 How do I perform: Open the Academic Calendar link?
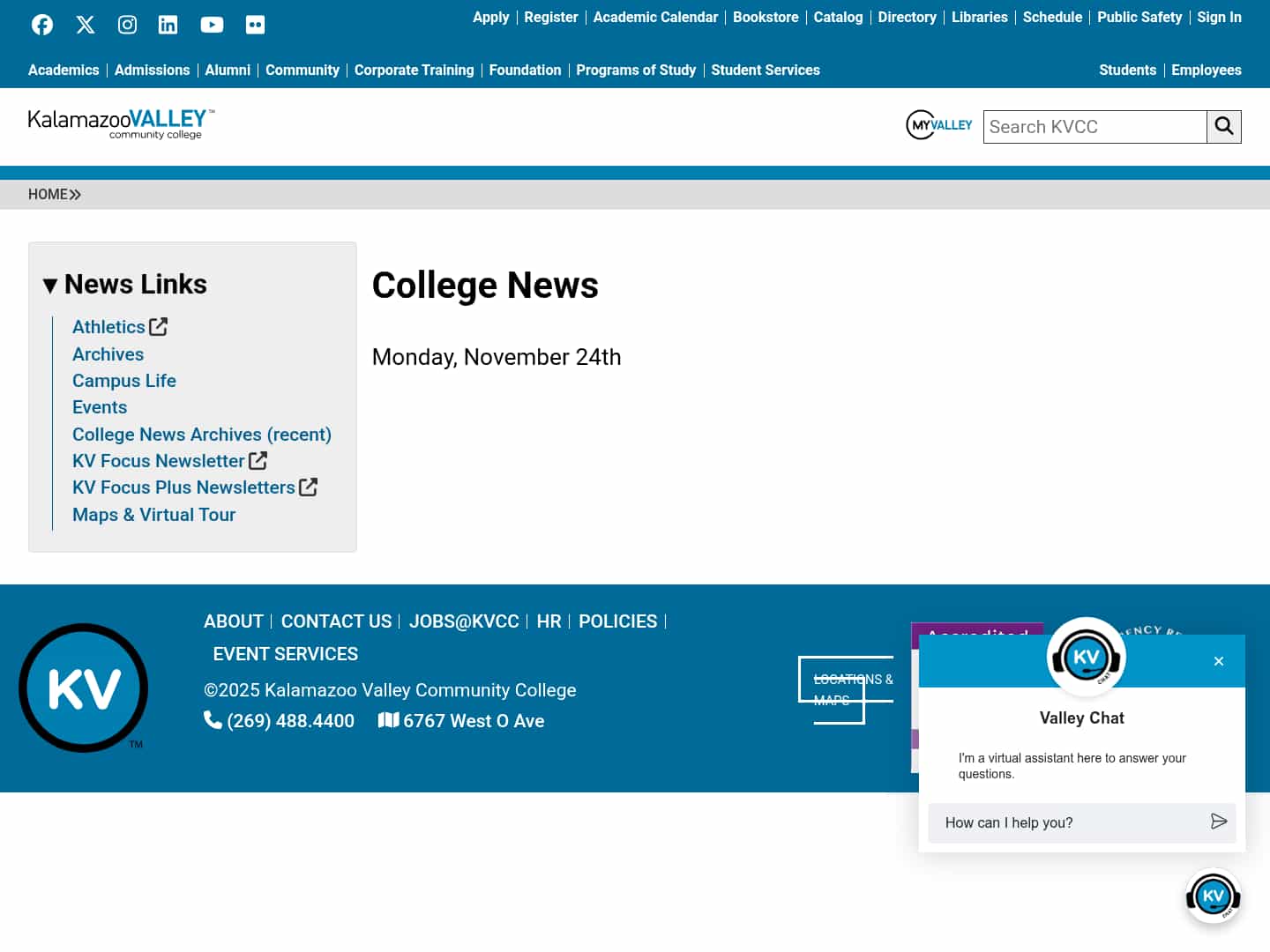[x=655, y=17]
